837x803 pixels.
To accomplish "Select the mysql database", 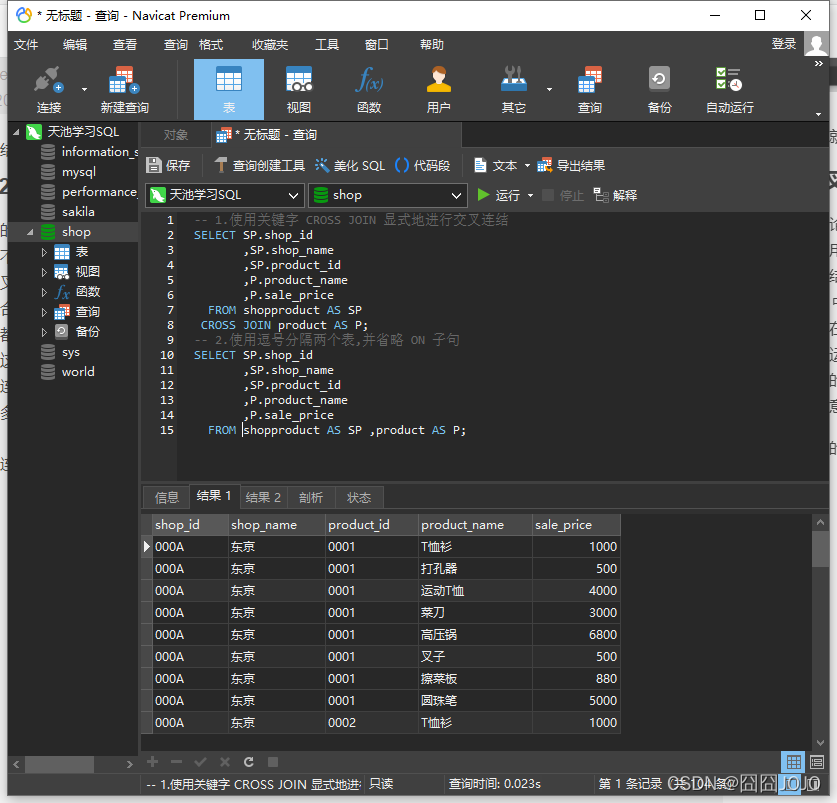I will pos(78,172).
